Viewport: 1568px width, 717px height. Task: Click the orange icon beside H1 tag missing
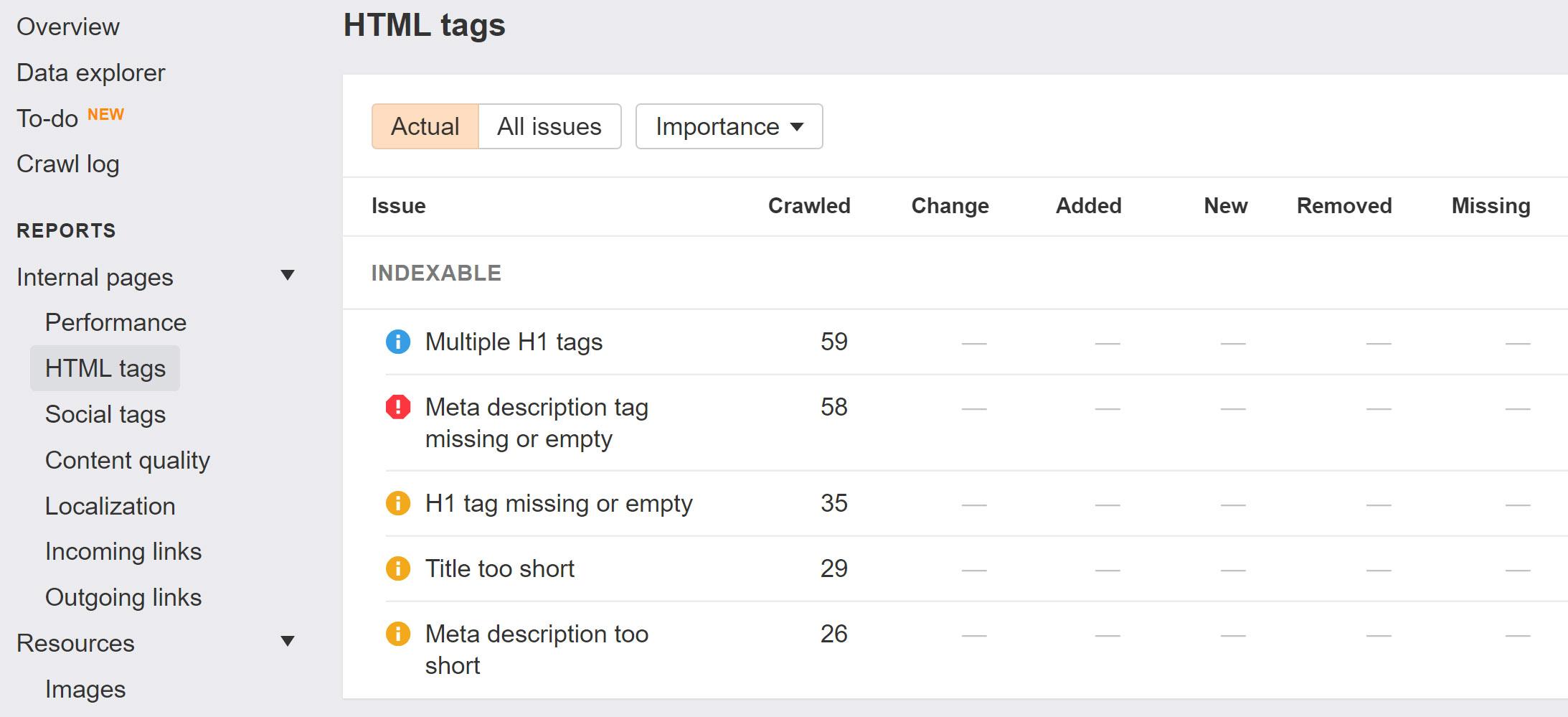point(398,503)
